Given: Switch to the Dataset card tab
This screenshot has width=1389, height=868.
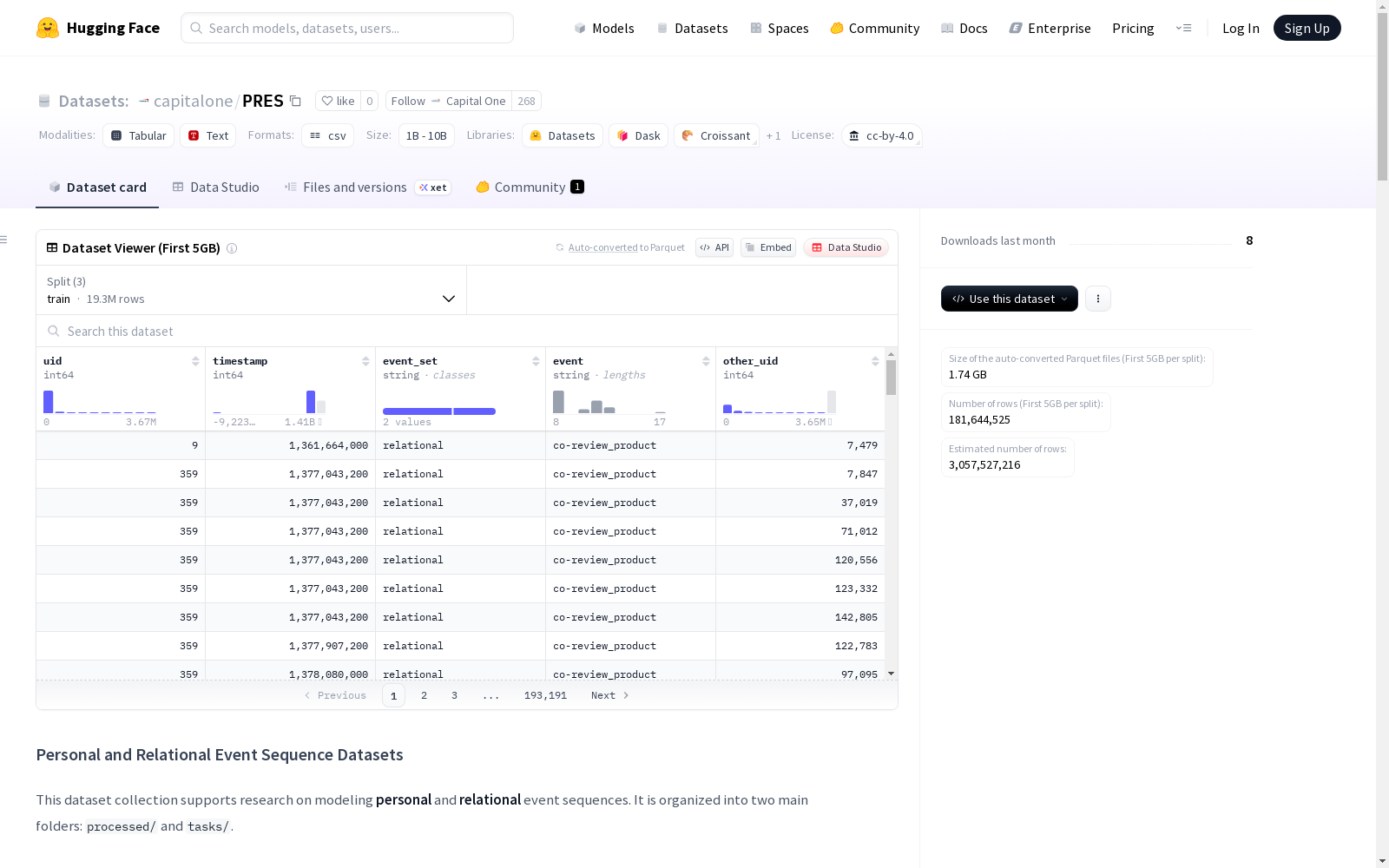Looking at the screenshot, I should 97,187.
